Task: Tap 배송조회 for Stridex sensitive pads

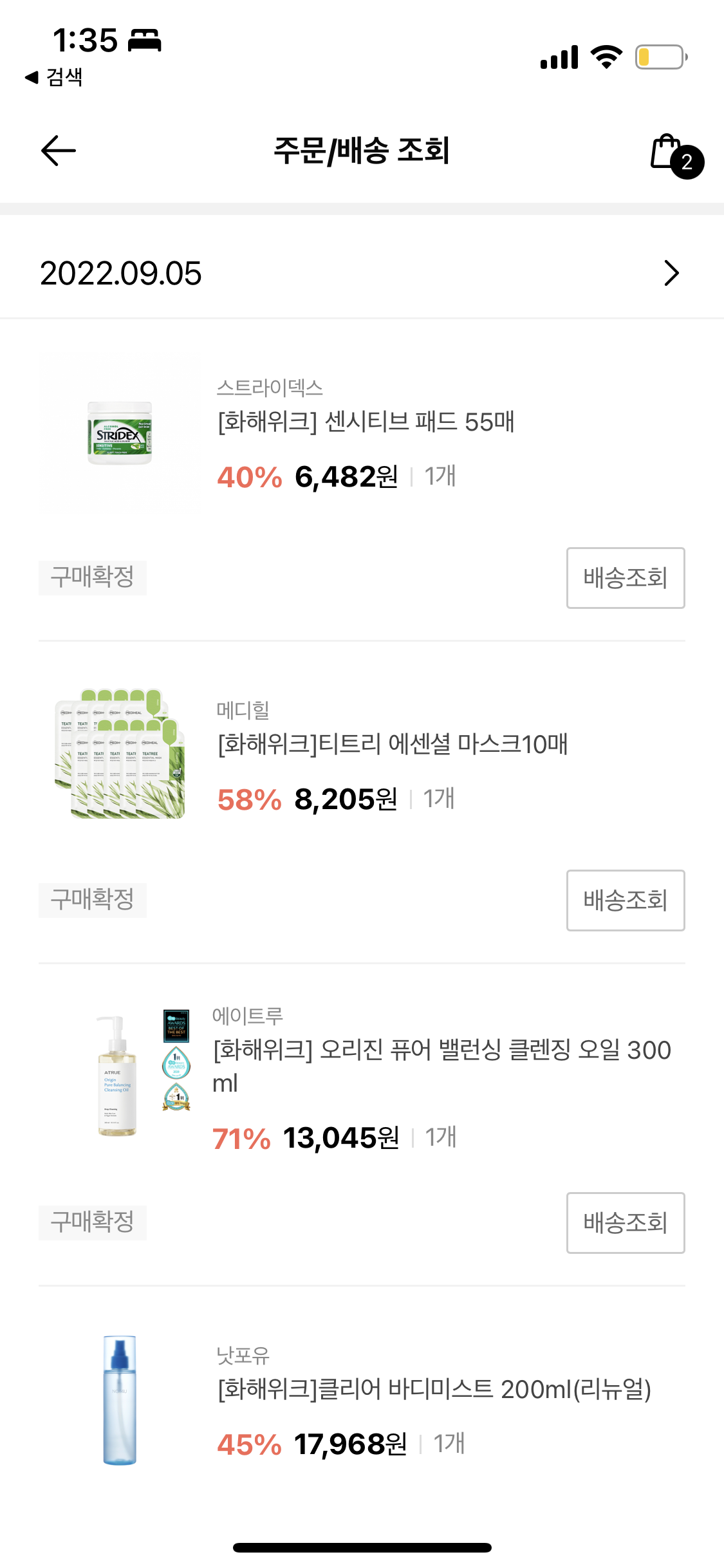Action: tap(625, 577)
